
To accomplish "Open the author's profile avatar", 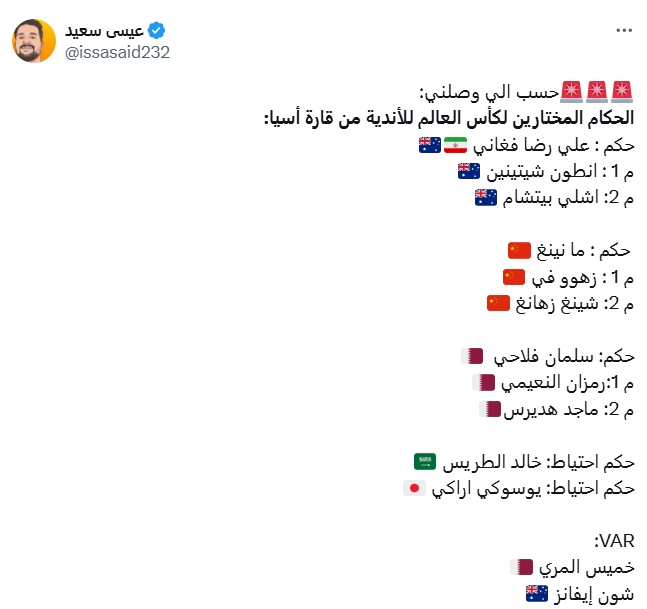I will click(34, 40).
